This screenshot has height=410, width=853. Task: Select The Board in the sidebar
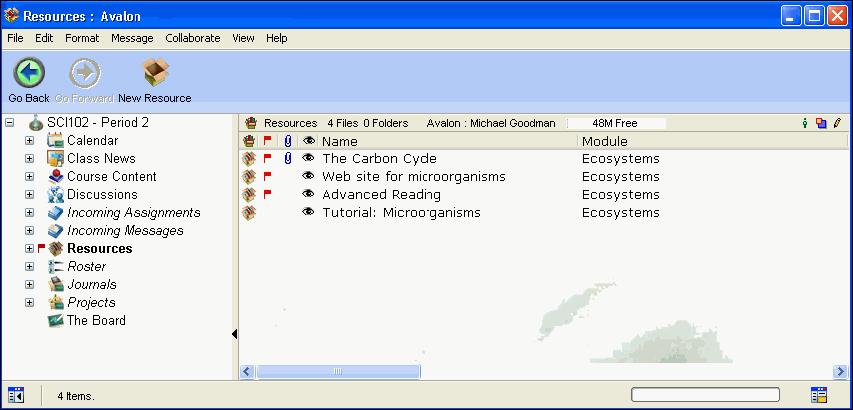(x=95, y=321)
